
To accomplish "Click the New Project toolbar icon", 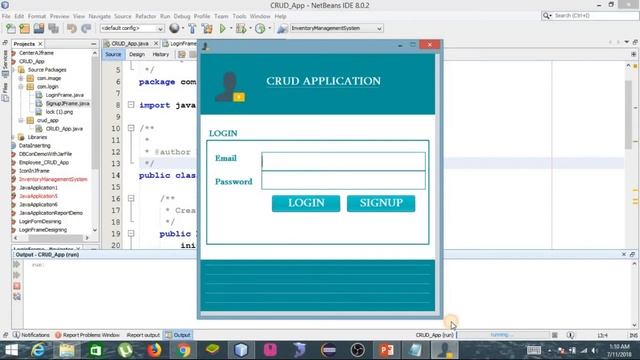I will (x=24, y=28).
